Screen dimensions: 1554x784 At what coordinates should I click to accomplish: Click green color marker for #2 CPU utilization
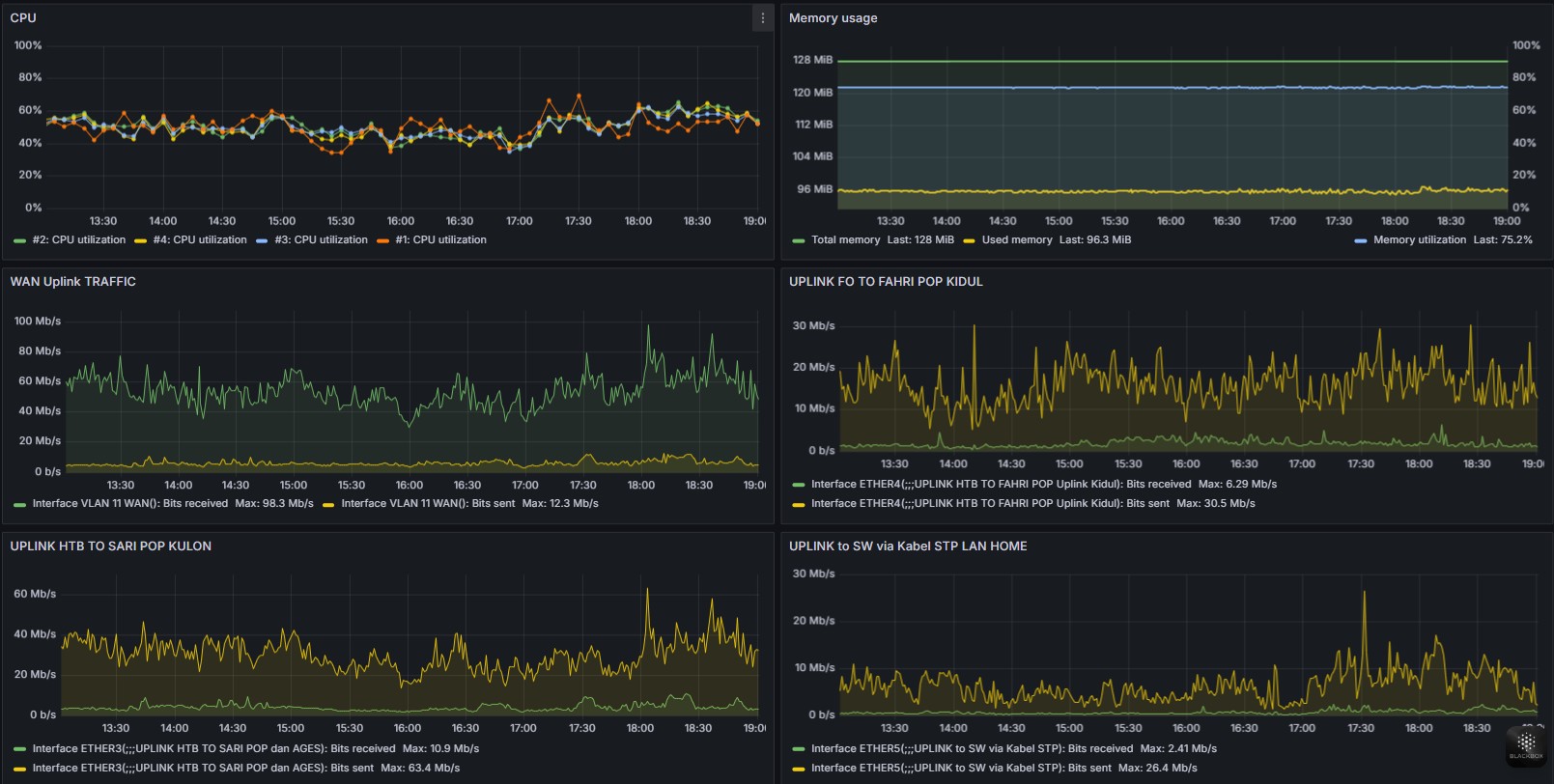[x=19, y=240]
